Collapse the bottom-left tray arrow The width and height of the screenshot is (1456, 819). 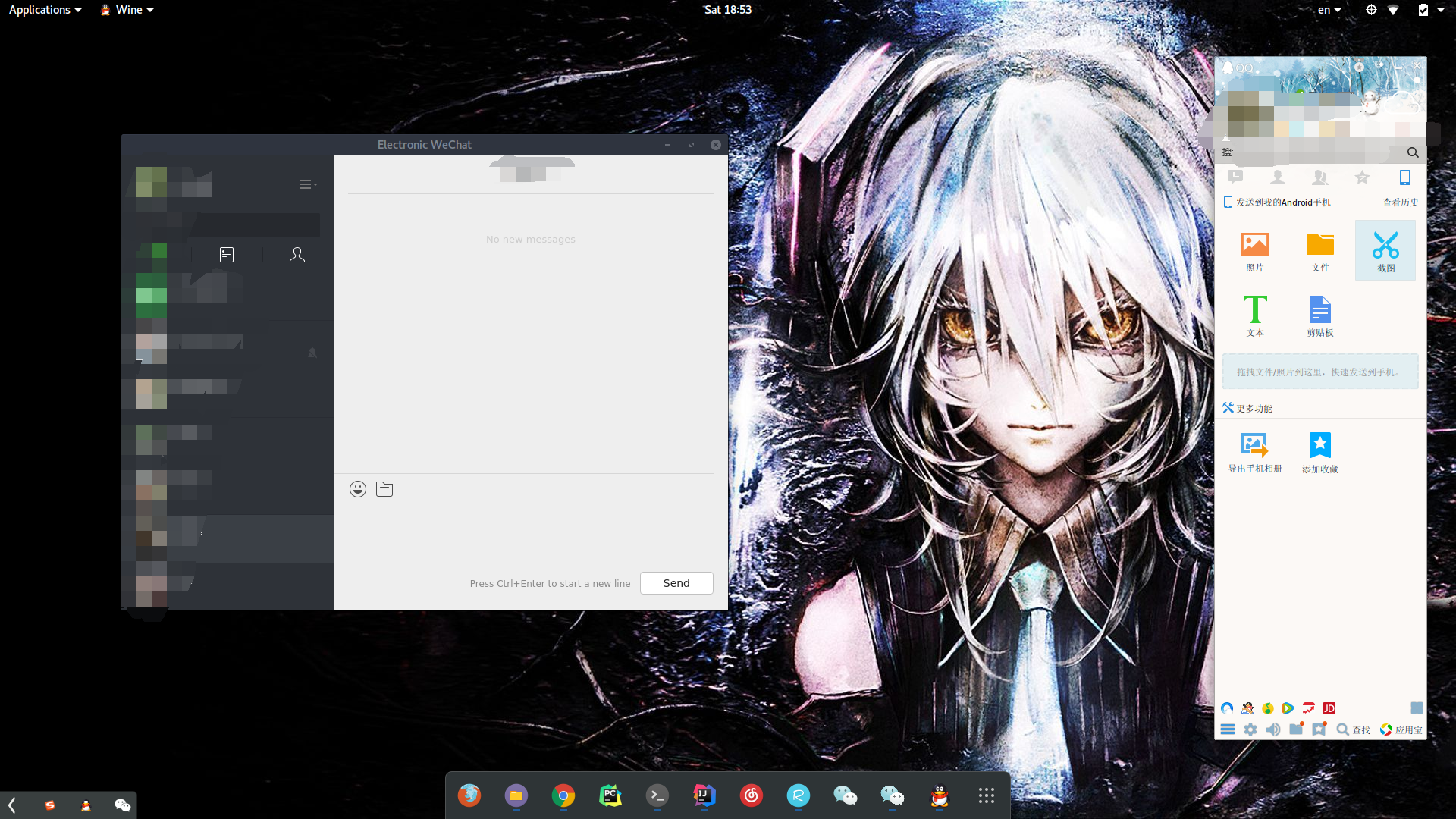click(12, 805)
